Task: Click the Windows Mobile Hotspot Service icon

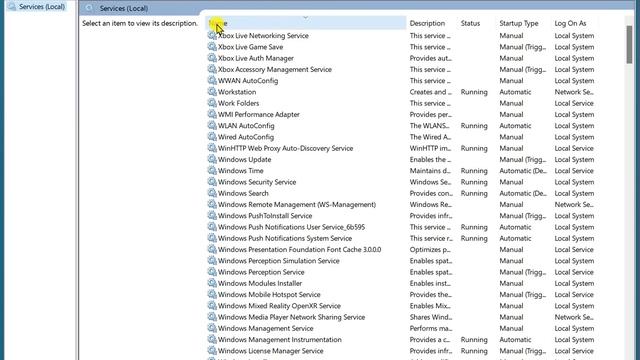Action: click(212, 294)
